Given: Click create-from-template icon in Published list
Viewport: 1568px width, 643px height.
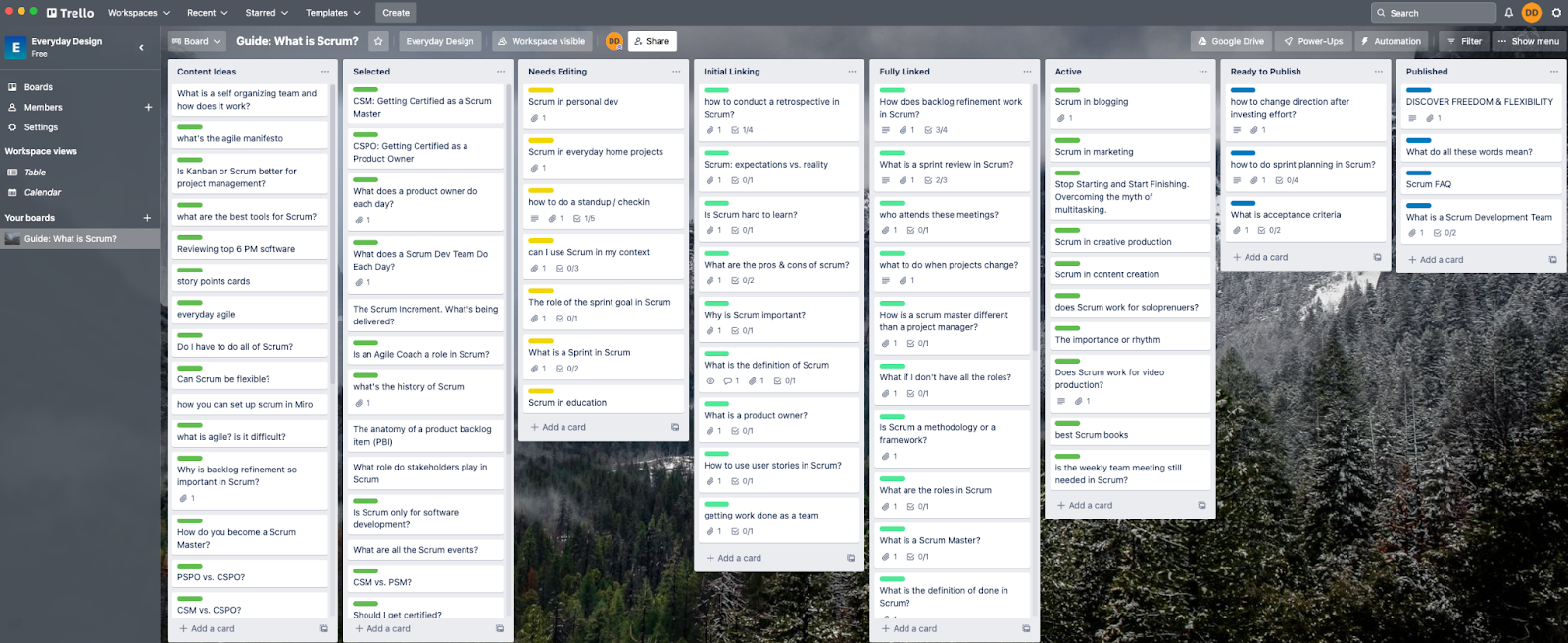Looking at the screenshot, I should coord(1552,260).
